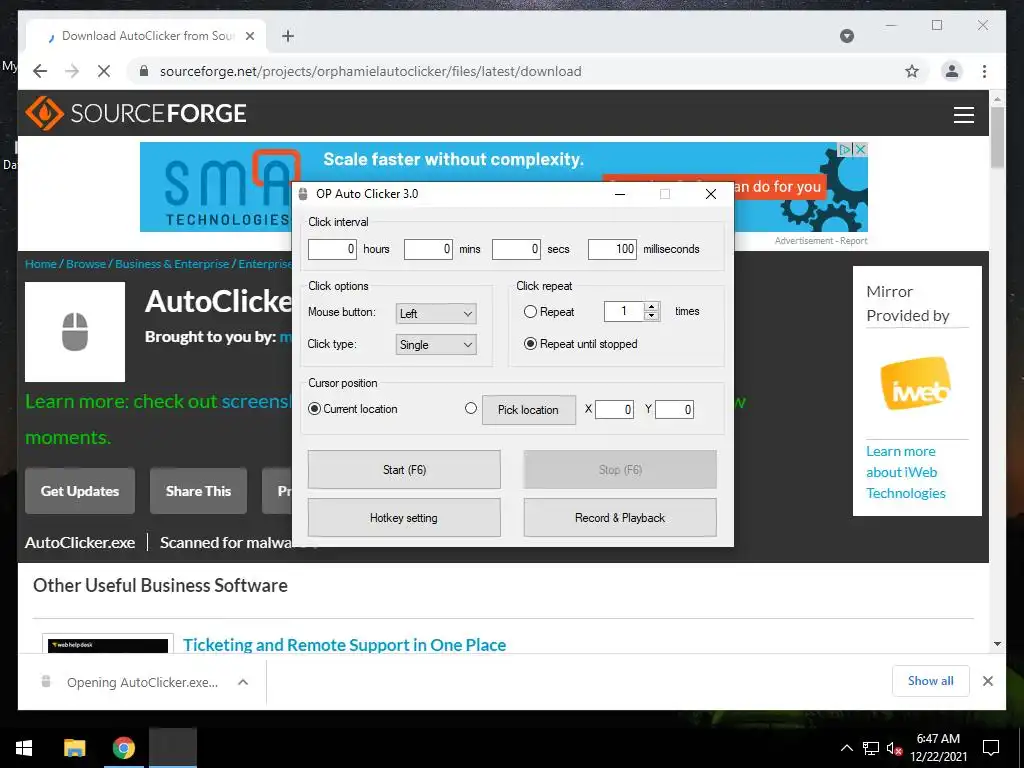1024x768 pixels.
Task: Click the scrollbar down arrow
Action: pyautogui.click(x=997, y=645)
